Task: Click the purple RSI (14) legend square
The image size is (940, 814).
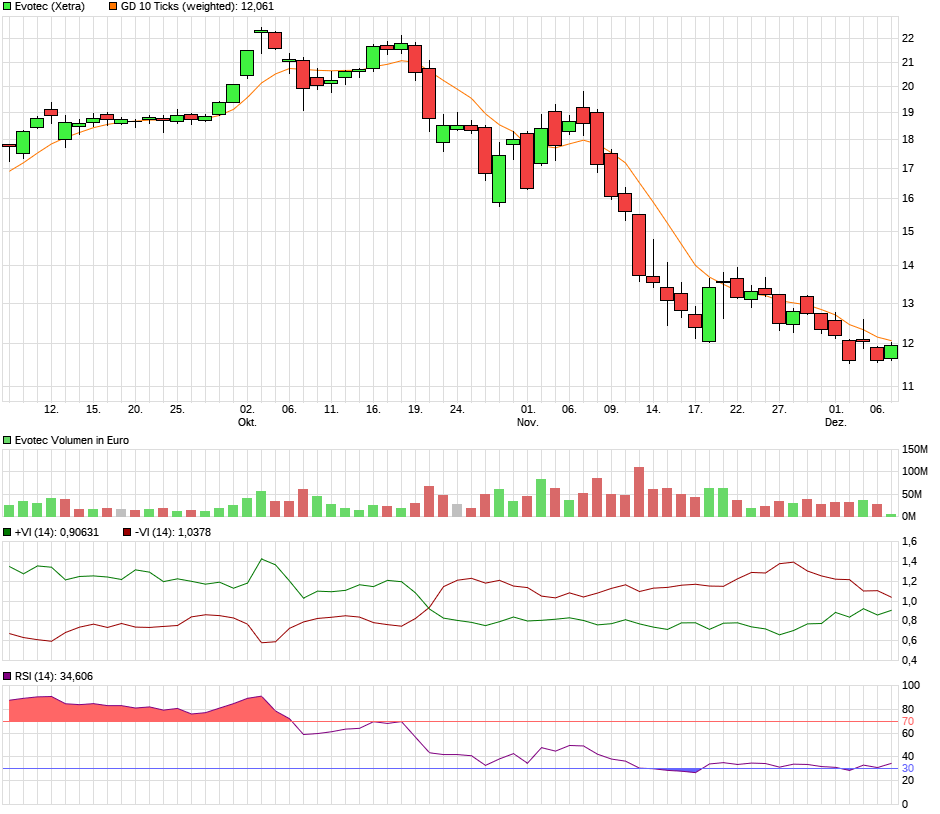Action: [8, 676]
